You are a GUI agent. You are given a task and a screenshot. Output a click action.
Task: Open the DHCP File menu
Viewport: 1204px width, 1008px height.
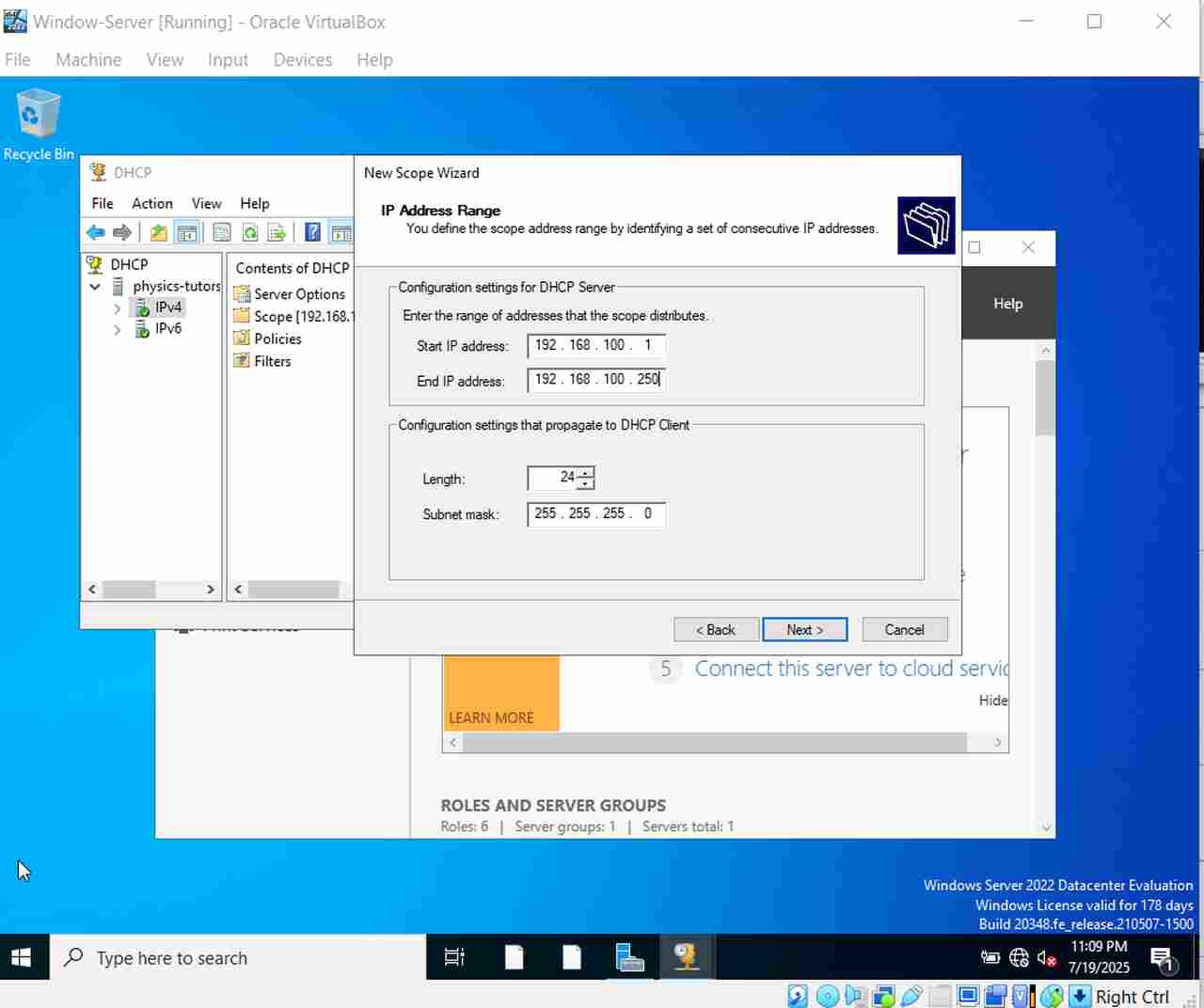[103, 203]
